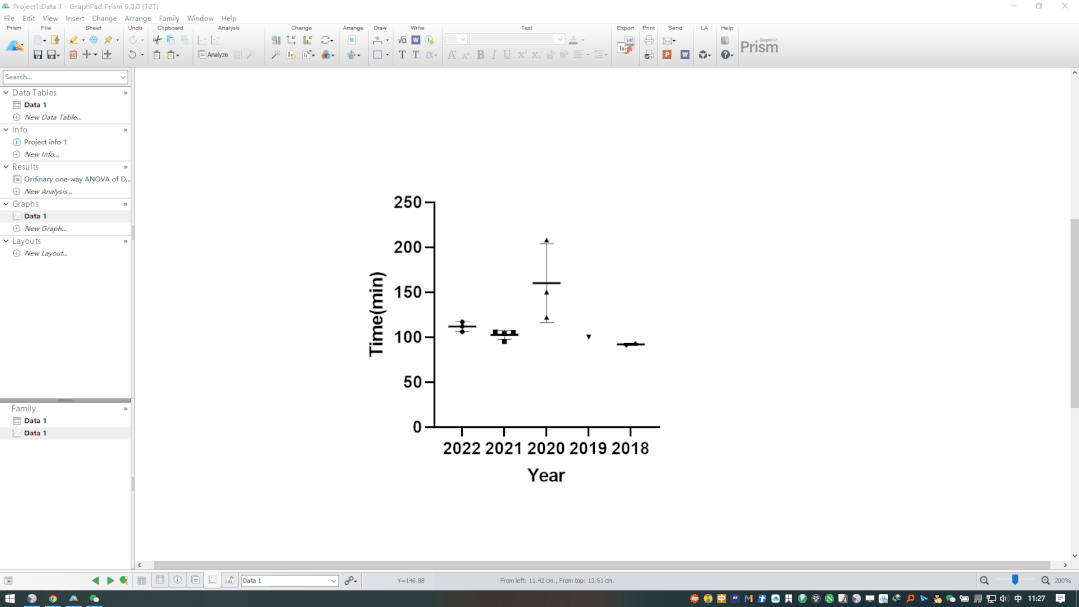Viewport: 1079px width, 607px height.
Task: Click the Analyze button in the Analysis group
Action: click(213, 55)
